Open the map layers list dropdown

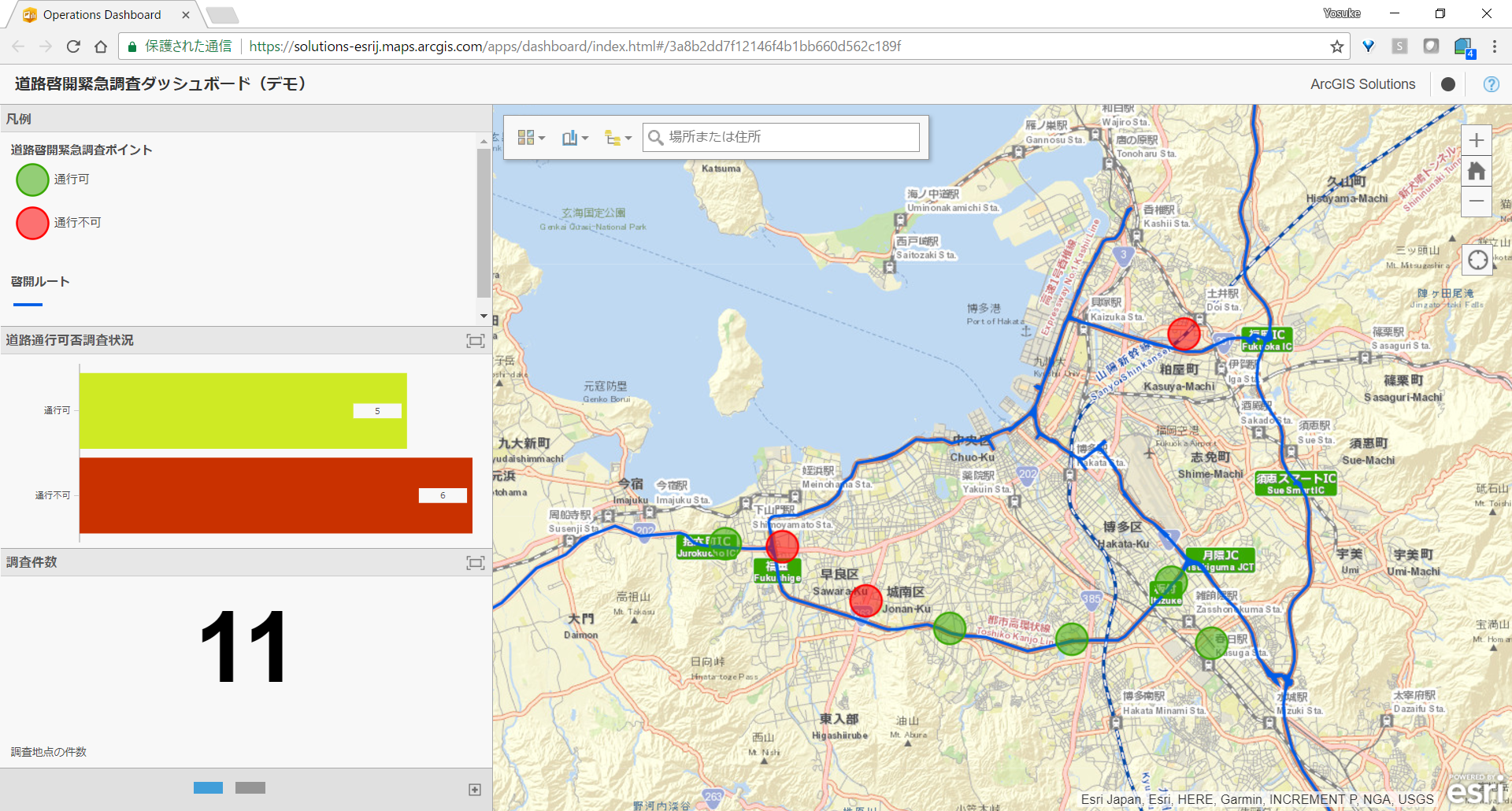(617, 138)
